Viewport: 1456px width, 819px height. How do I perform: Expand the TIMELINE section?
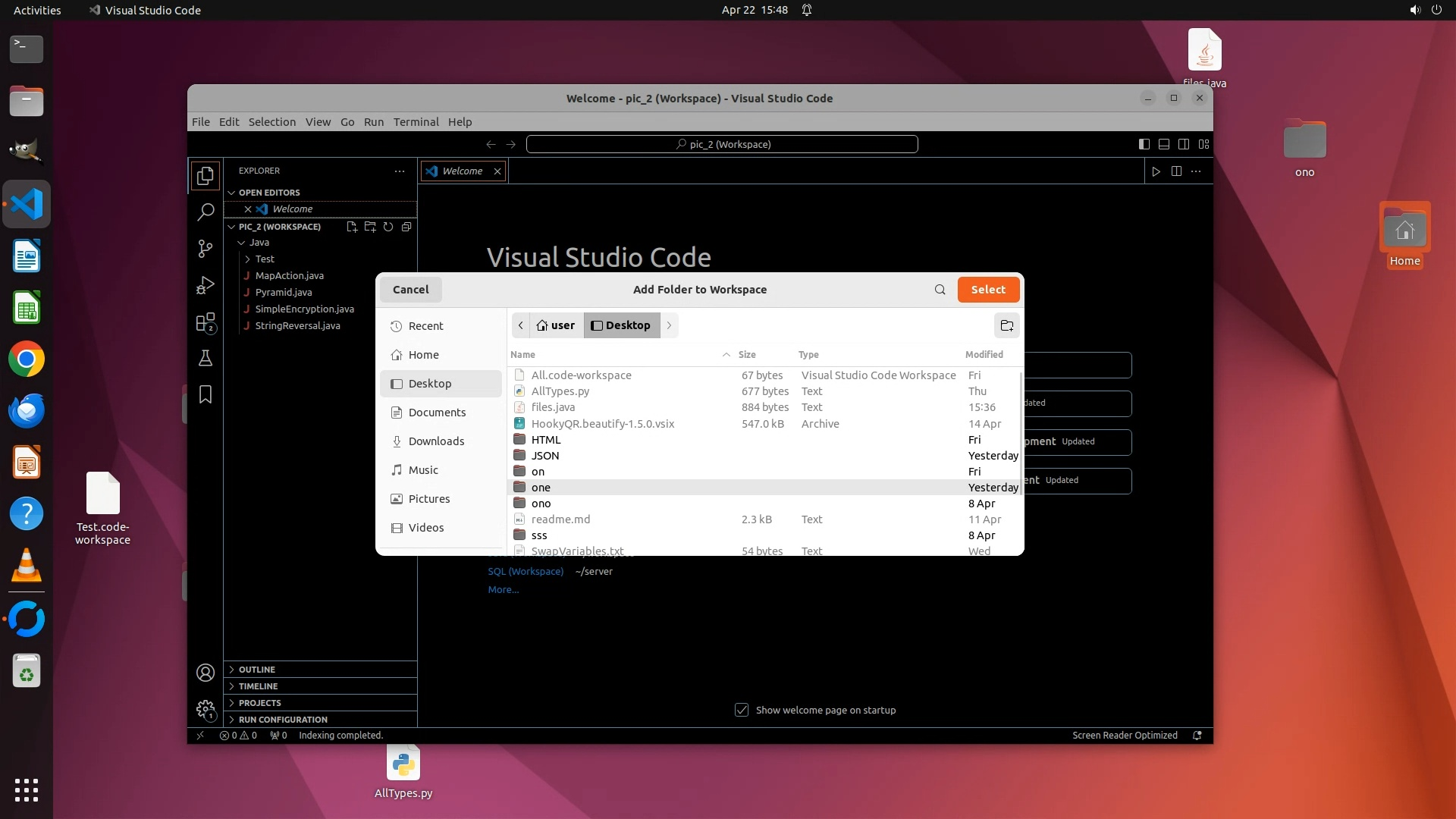pos(258,686)
